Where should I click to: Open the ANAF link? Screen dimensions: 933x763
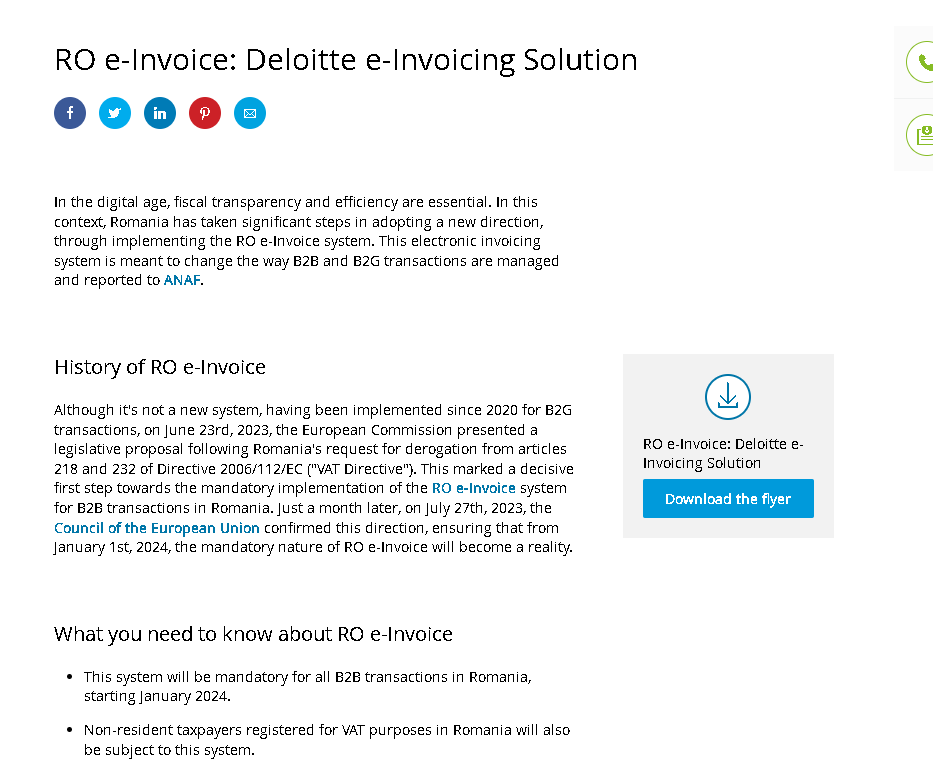(x=181, y=280)
